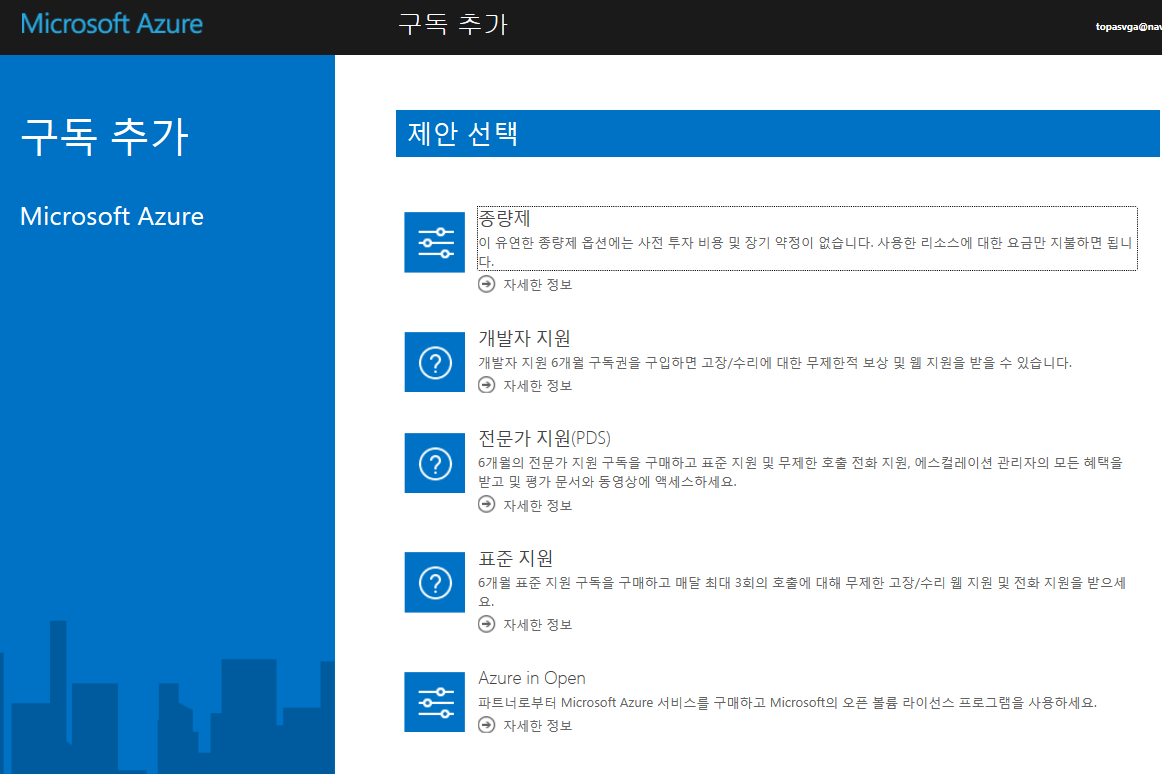Click the Microsoft Azure logo in header

click(112, 24)
